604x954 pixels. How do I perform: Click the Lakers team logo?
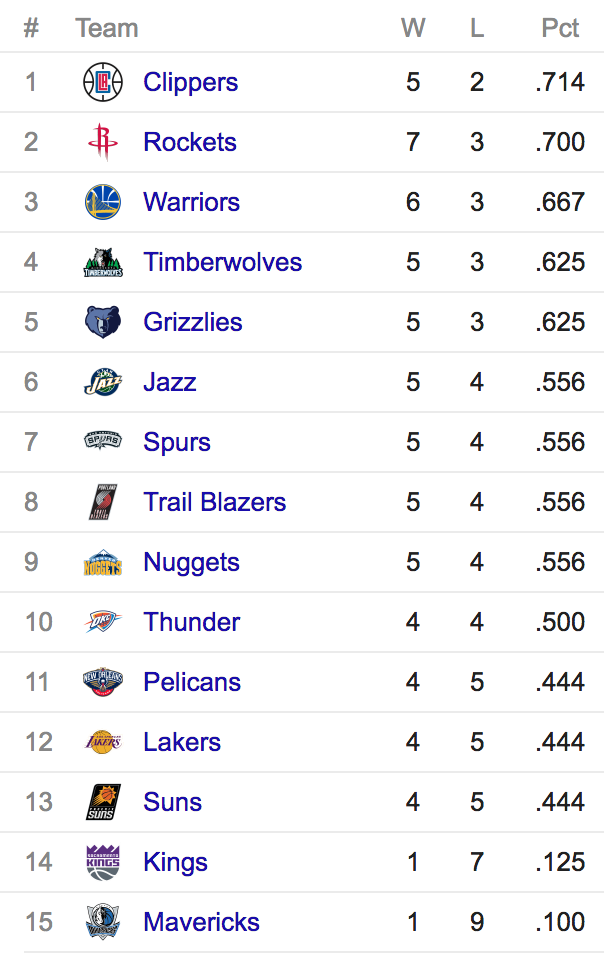(103, 742)
